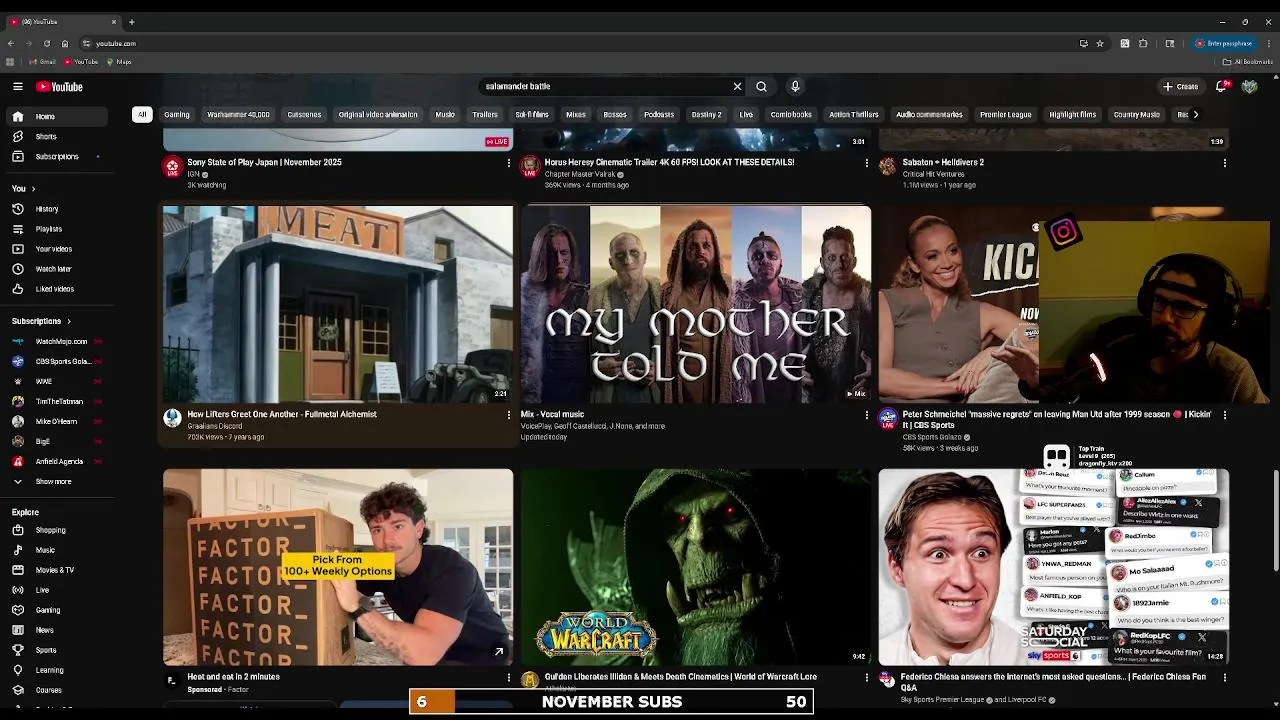Open Anfield Agenda channel subscription
1280x720 pixels.
[55, 462]
